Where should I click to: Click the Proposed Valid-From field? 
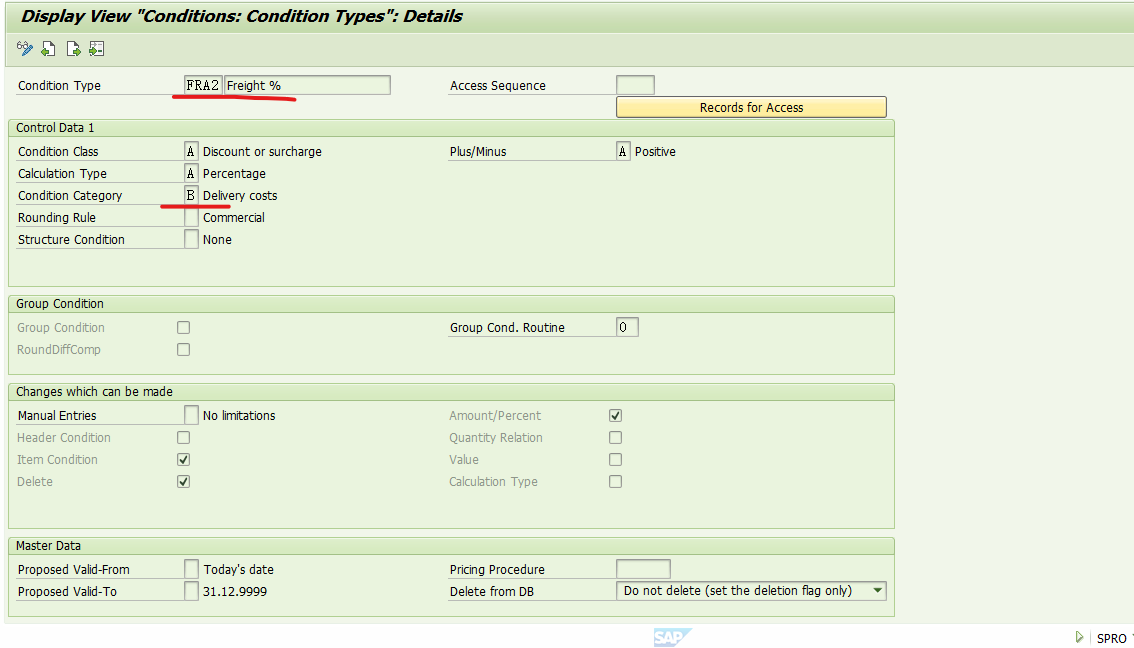191,569
